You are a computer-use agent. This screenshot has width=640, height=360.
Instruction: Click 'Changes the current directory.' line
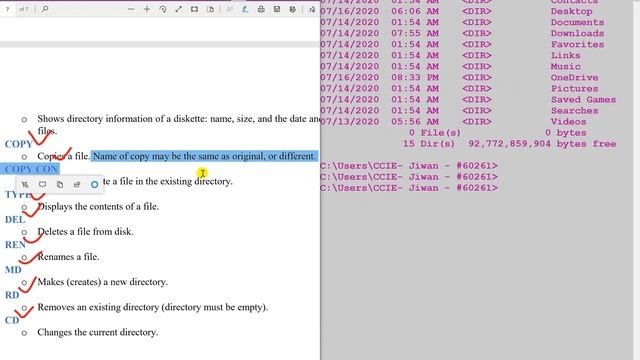click(98, 332)
